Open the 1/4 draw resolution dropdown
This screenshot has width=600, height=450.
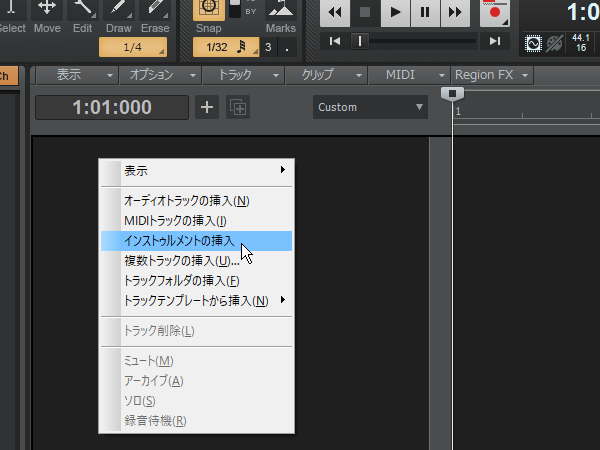point(133,47)
